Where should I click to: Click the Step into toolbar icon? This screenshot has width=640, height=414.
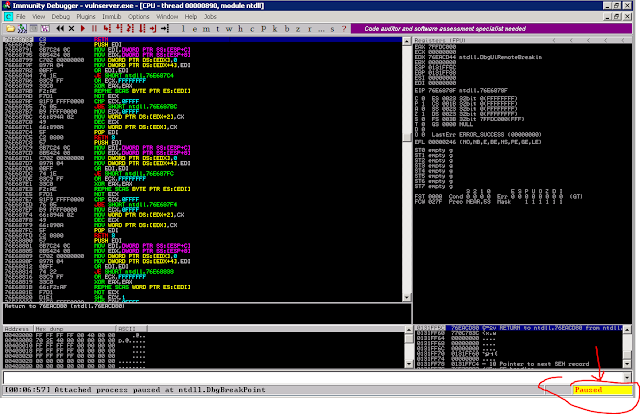(107, 29)
